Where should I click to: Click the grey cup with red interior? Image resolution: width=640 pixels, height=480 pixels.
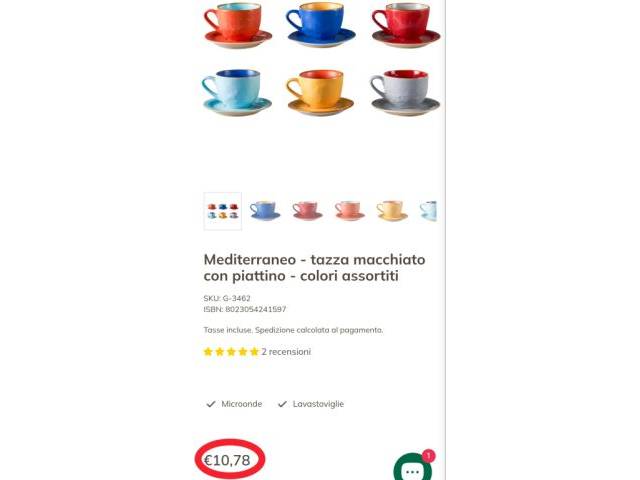click(x=405, y=93)
